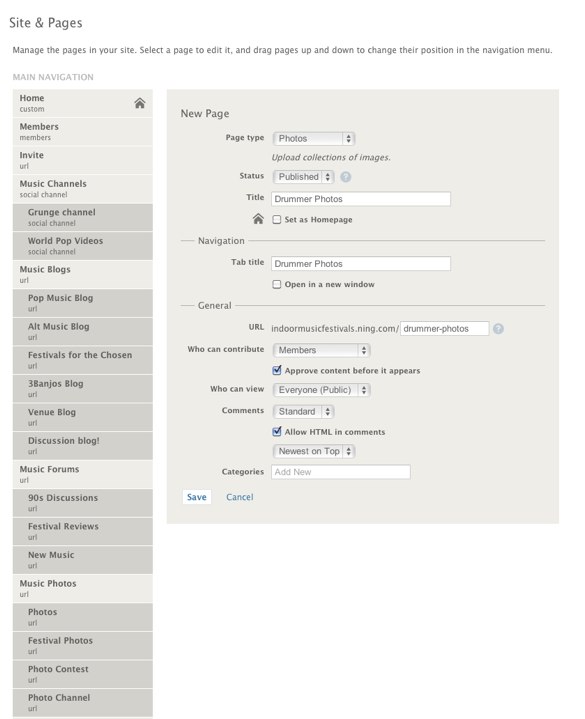Screen dimensions: 585x719
Task: Click the URL slug drummer-photos field
Action: point(445,329)
